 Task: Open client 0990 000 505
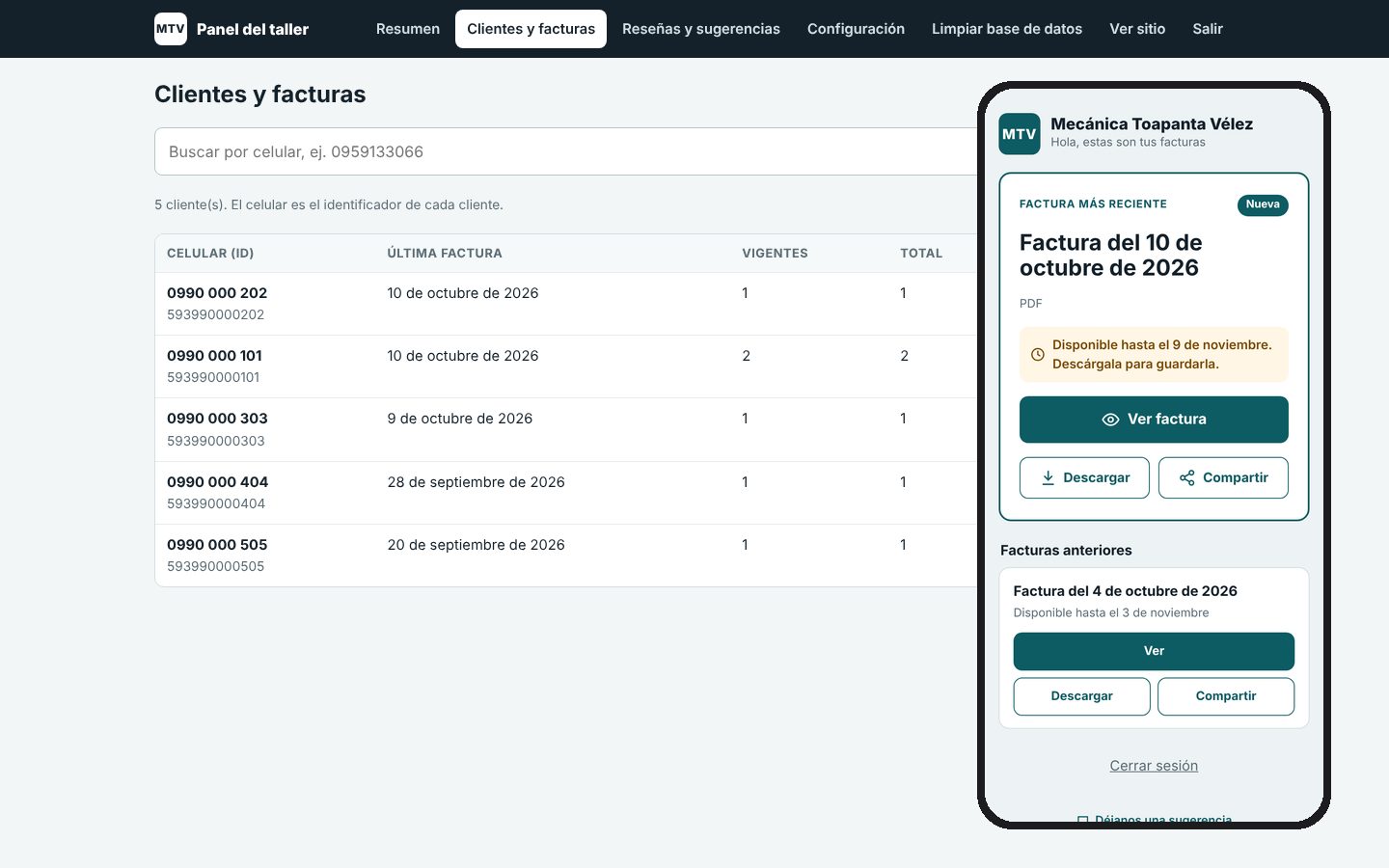567,556
